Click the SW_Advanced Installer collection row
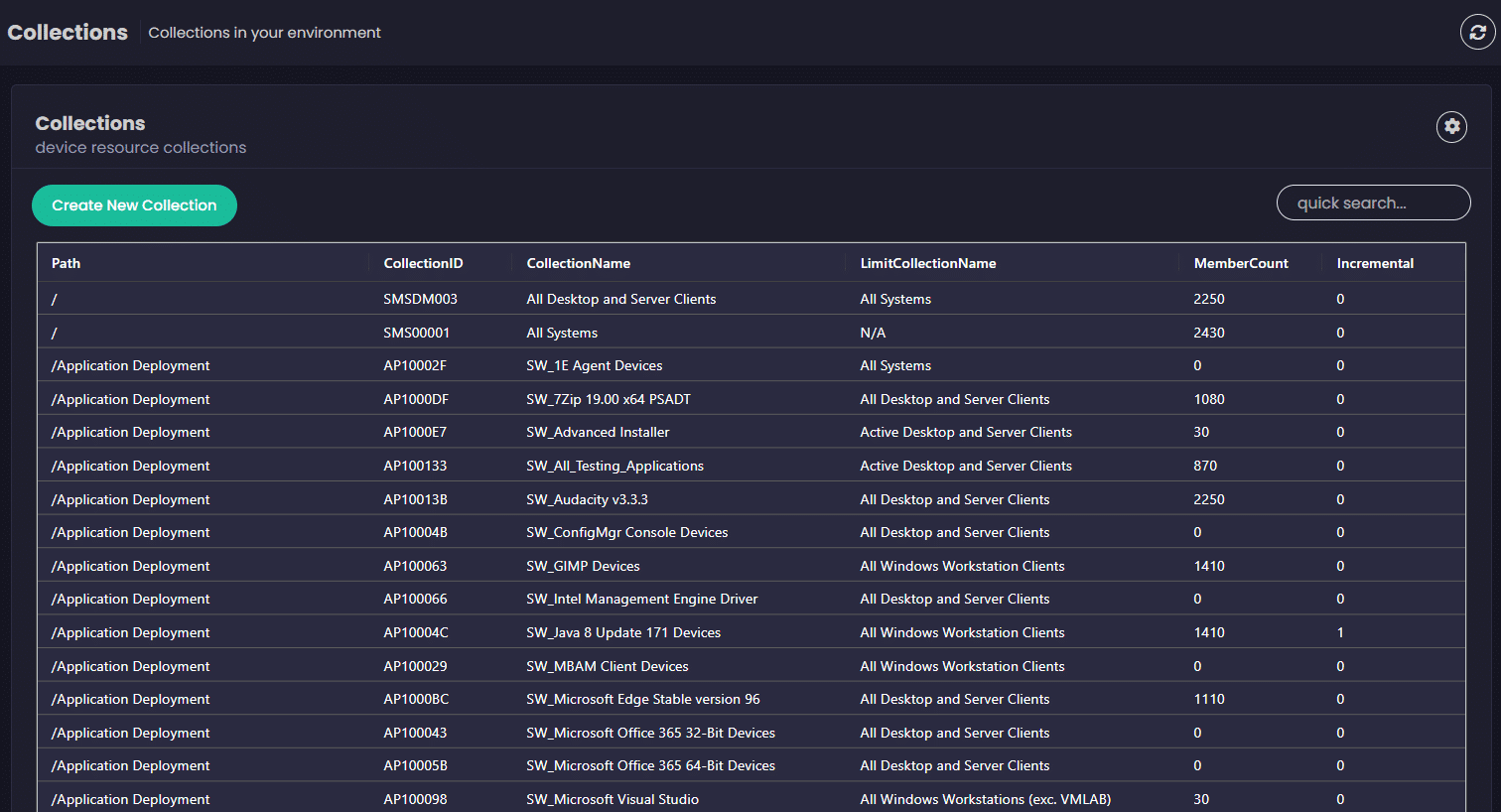This screenshot has height=812, width=1501. [598, 432]
